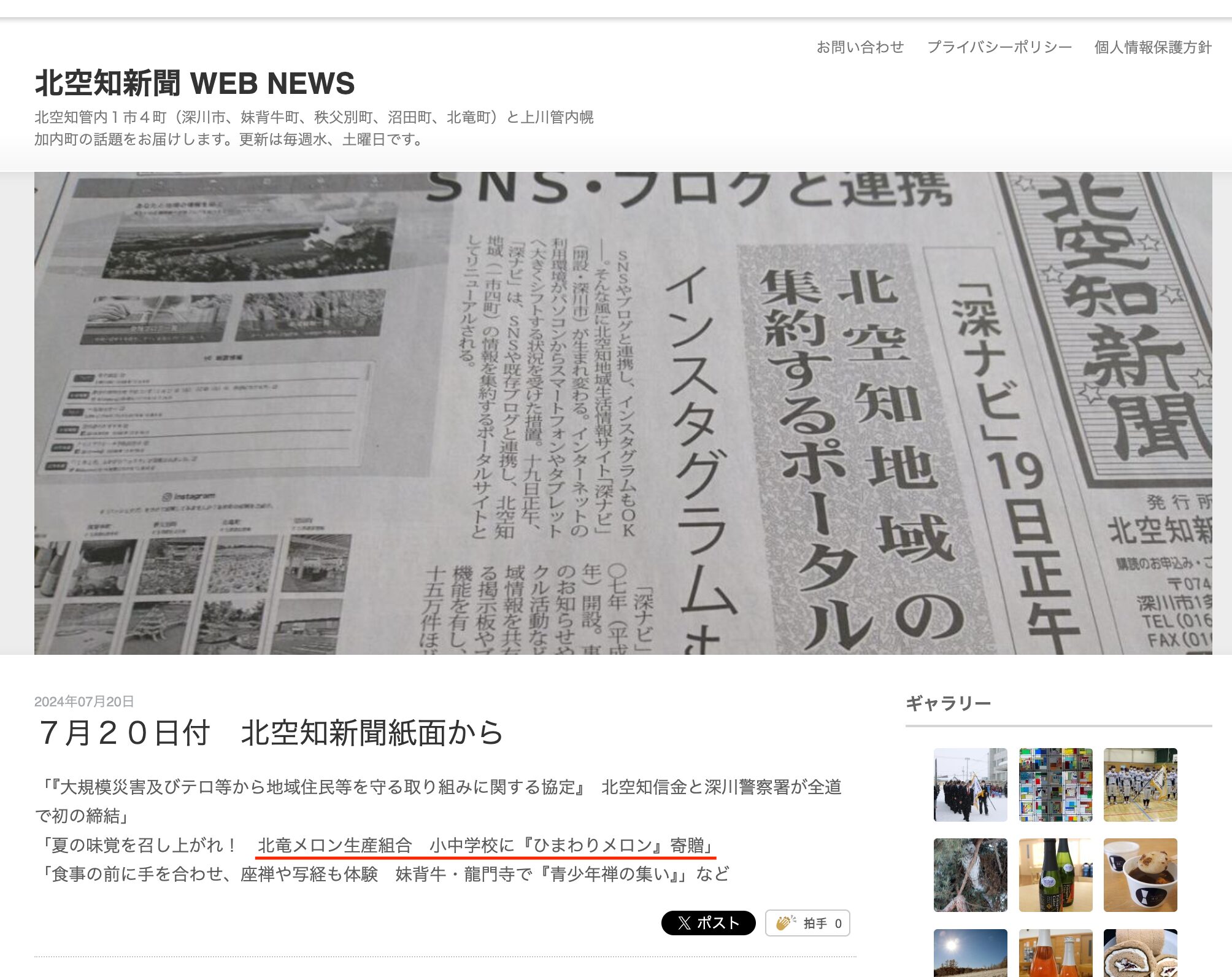Open プライバシーポリシー page in top navigation
The image size is (1232, 977).
click(999, 47)
